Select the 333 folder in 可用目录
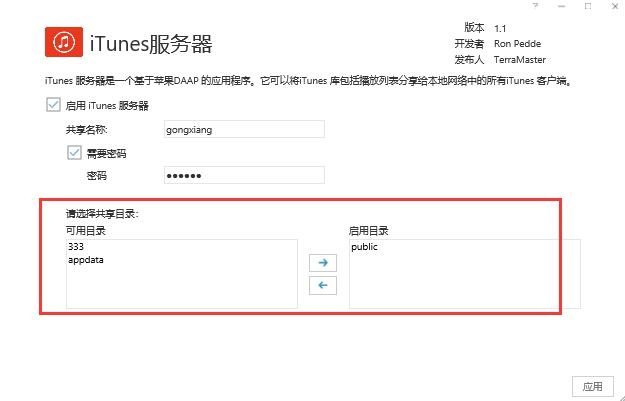Image resolution: width=625 pixels, height=401 pixels. point(76,246)
